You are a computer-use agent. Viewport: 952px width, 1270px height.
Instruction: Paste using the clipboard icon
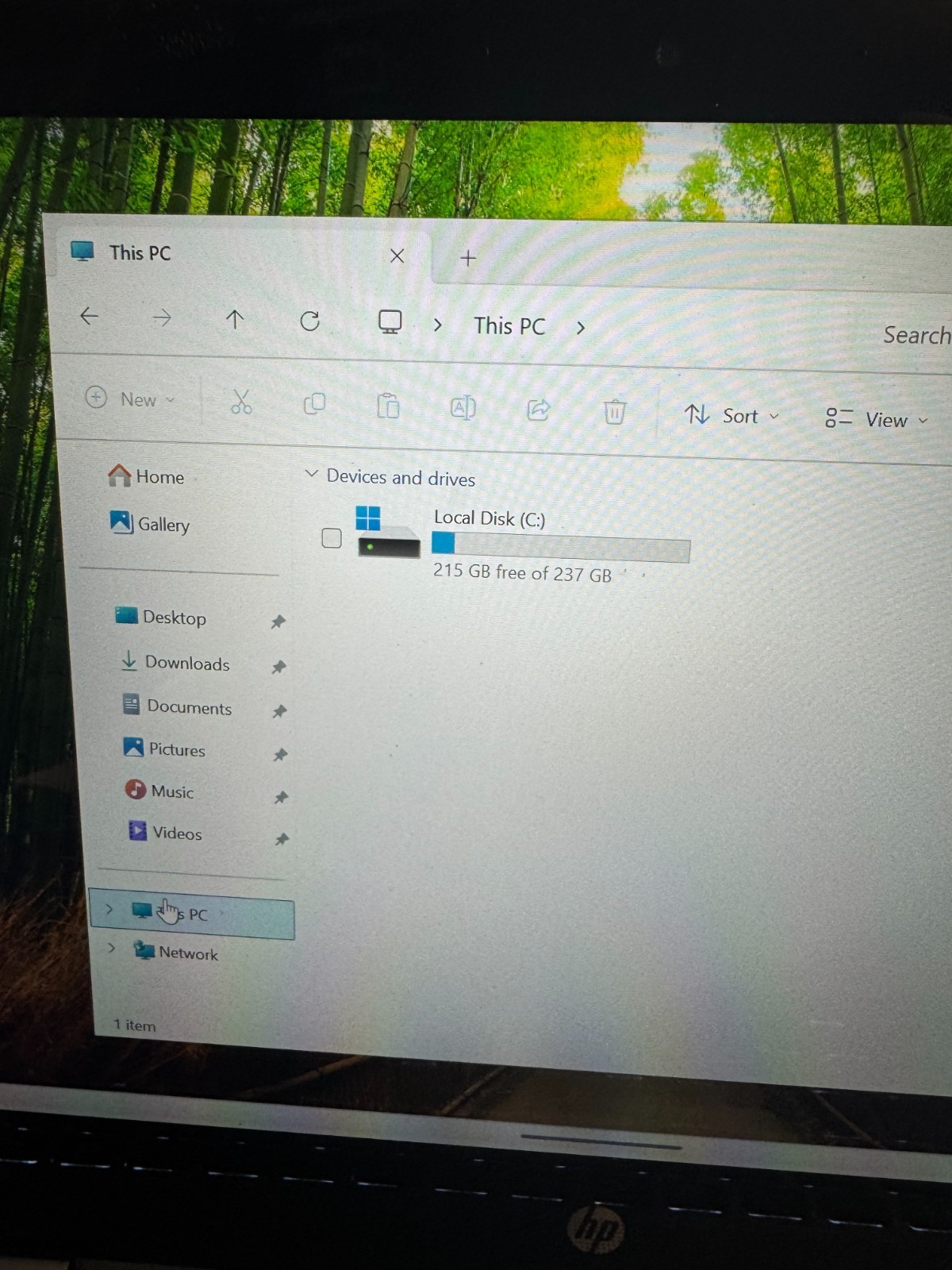[x=388, y=406]
